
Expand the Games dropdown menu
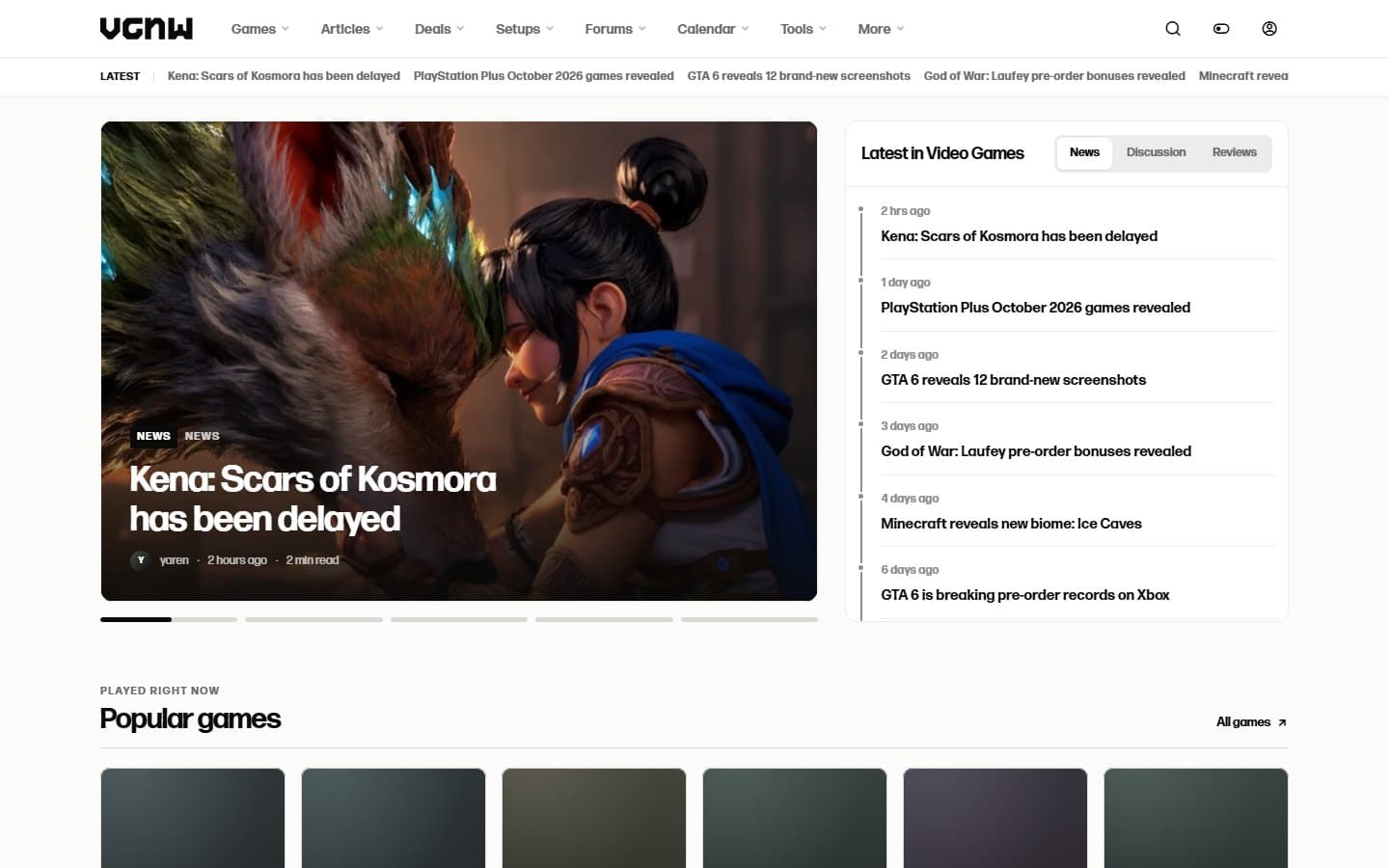tap(259, 29)
